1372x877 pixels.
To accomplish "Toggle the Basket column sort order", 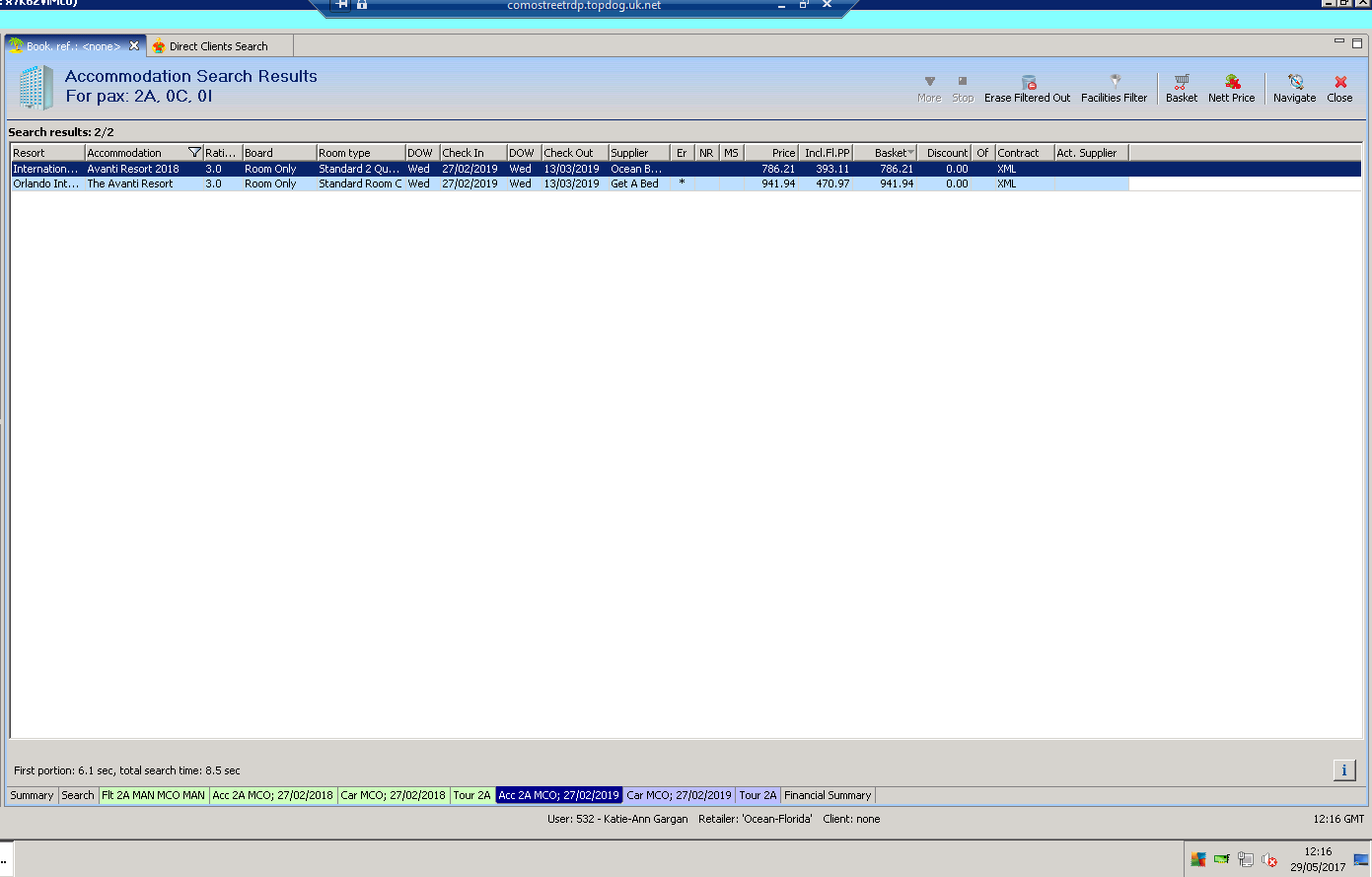I will [885, 153].
